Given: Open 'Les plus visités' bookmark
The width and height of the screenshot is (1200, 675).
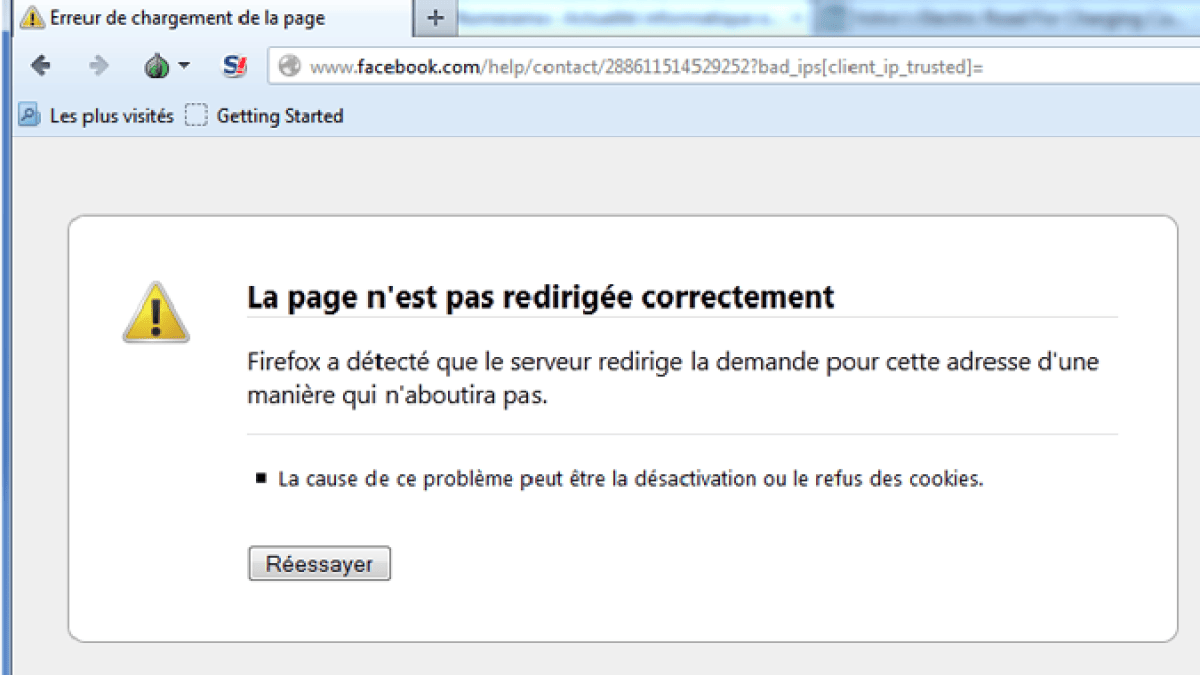Looking at the screenshot, I should click(x=97, y=116).
